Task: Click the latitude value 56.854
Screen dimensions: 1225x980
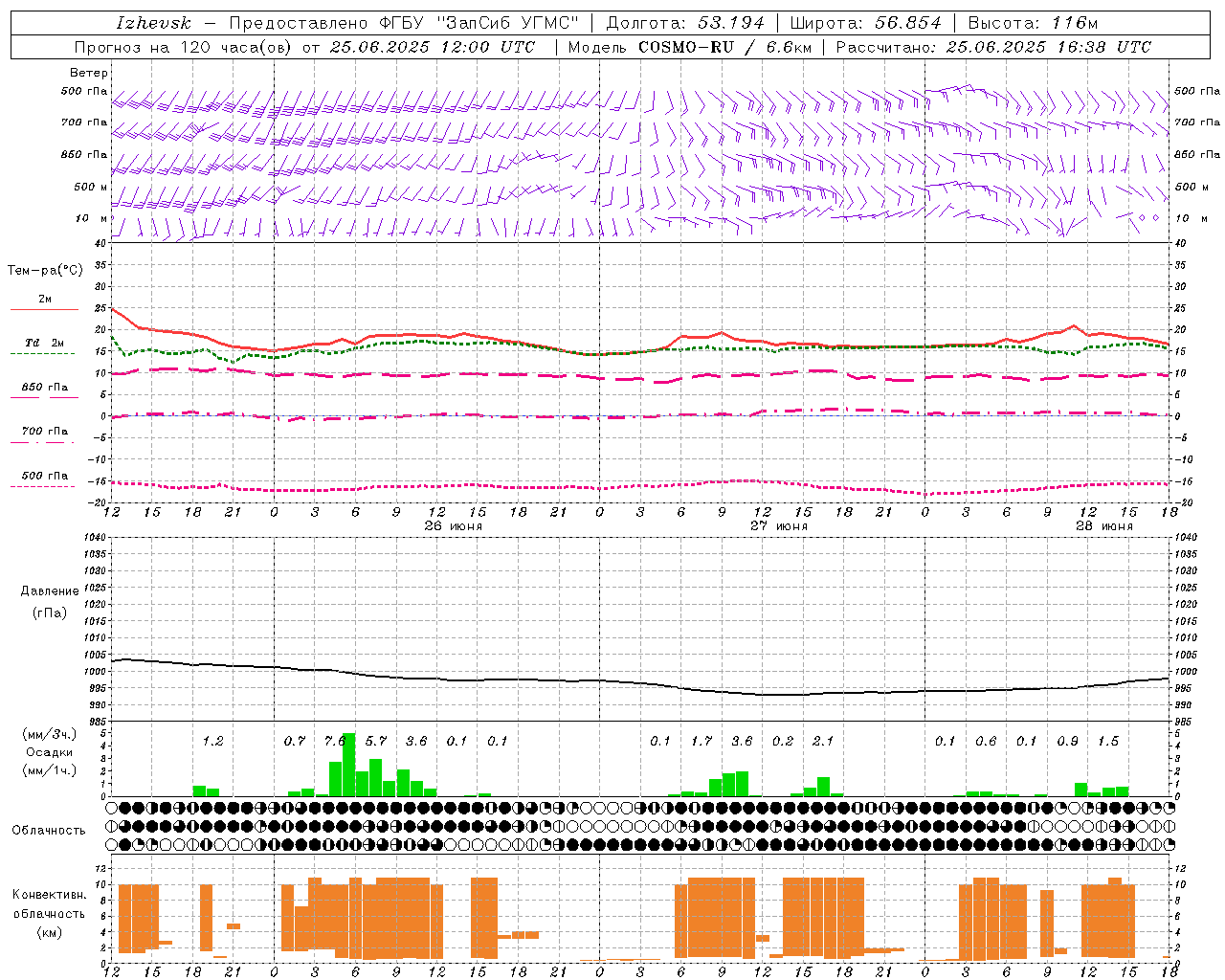Action: click(908, 23)
